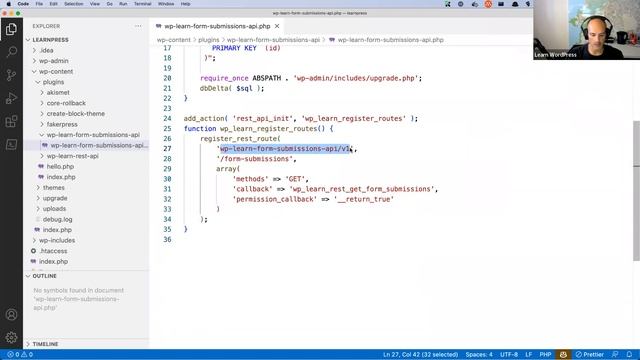
Task: Change indentation via Spaces: 4
Action: click(x=479, y=355)
